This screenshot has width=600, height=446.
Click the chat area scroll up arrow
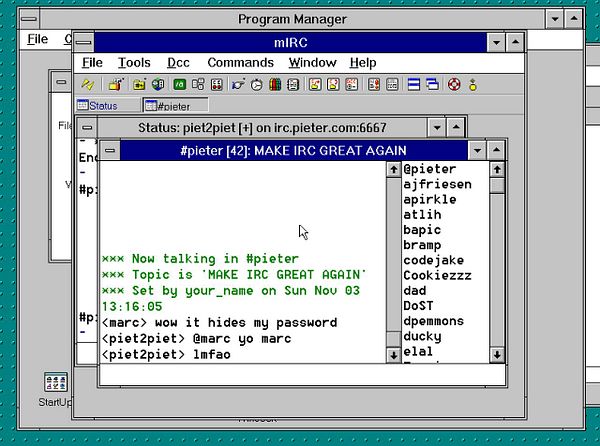[x=393, y=169]
